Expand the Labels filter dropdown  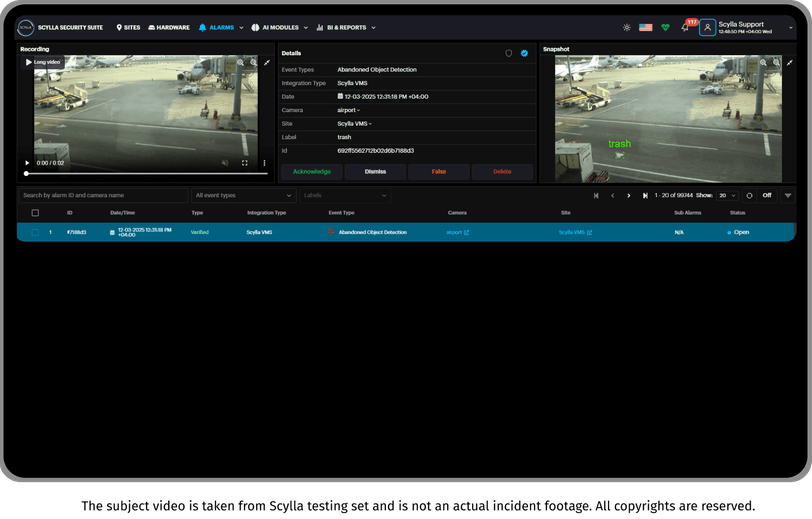345,195
